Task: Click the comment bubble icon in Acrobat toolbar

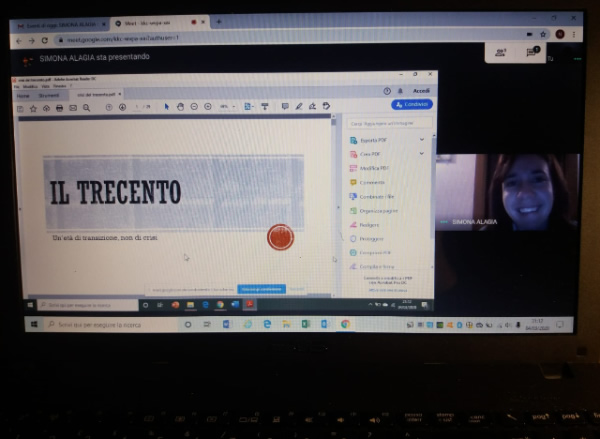Action: pos(285,106)
